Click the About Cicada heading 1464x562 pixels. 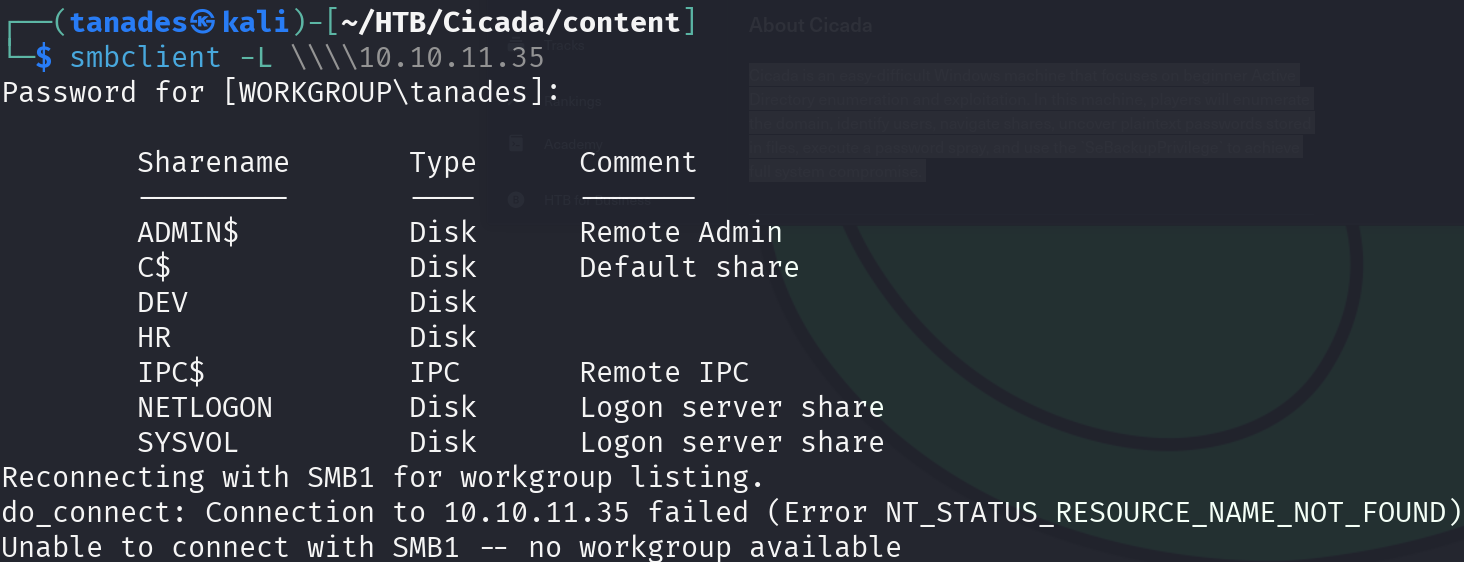click(x=810, y=26)
